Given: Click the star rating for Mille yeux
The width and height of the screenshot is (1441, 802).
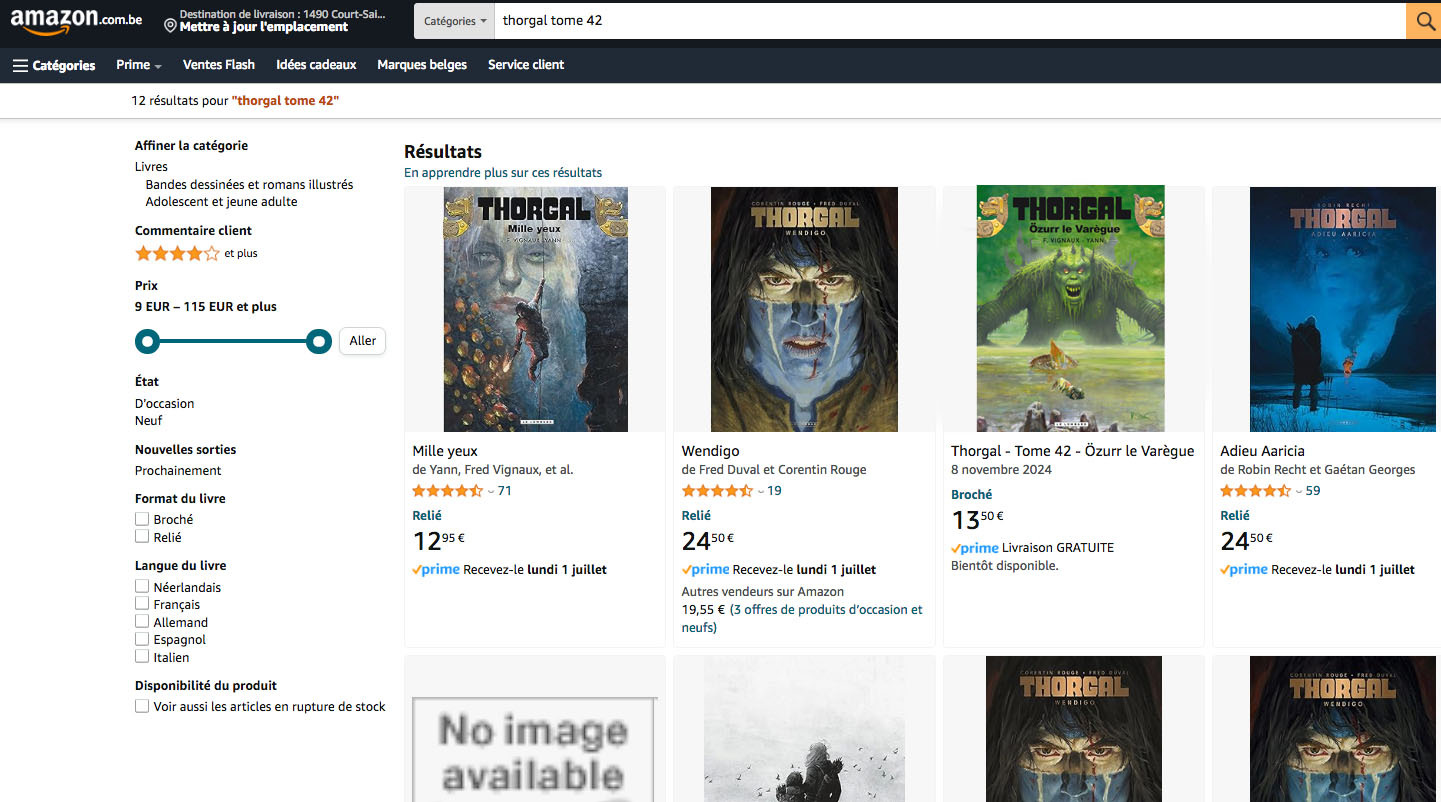Looking at the screenshot, I should 447,491.
